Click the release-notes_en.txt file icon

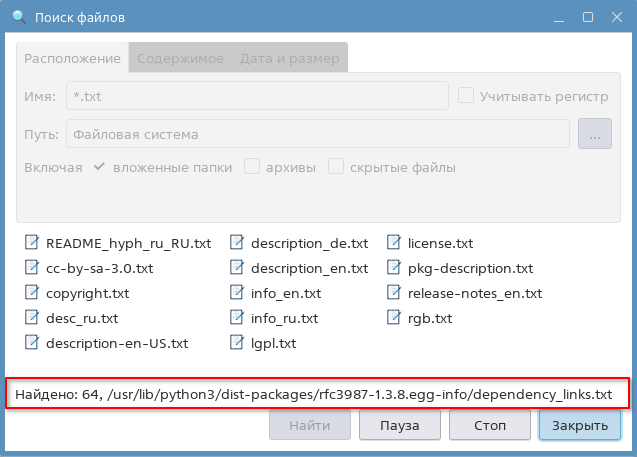pyautogui.click(x=394, y=293)
